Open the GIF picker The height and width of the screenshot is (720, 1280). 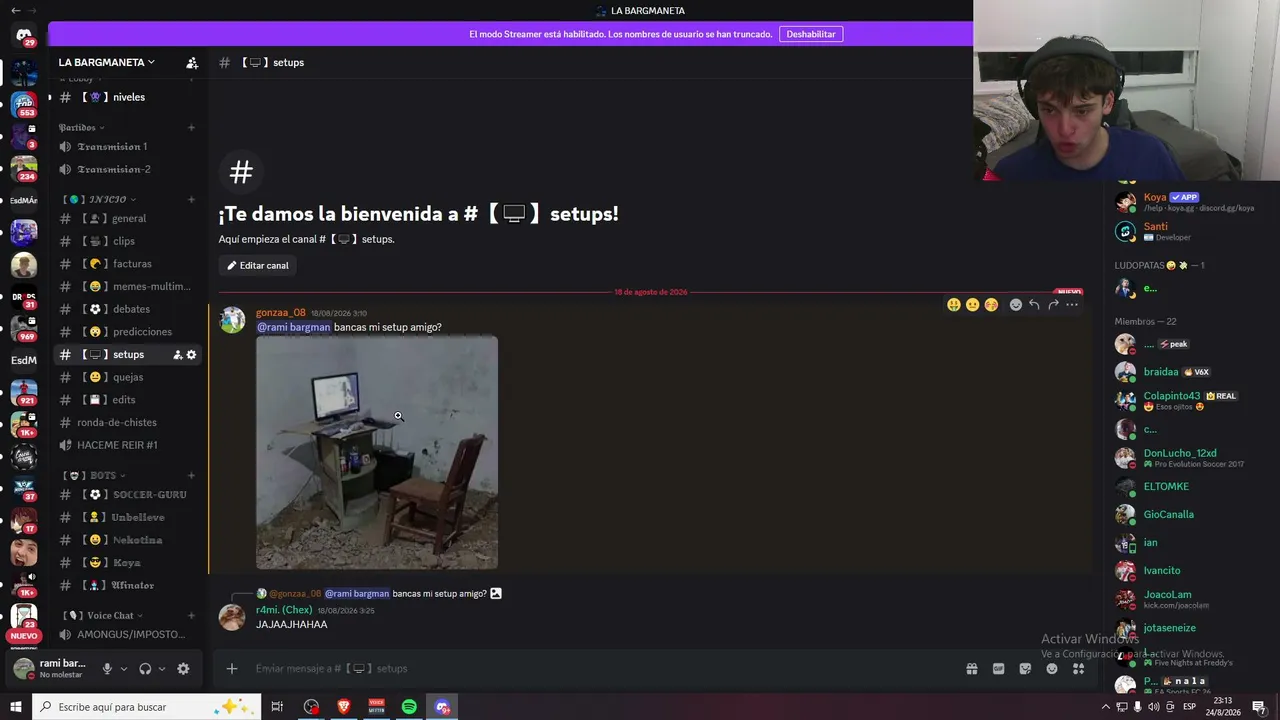click(998, 668)
